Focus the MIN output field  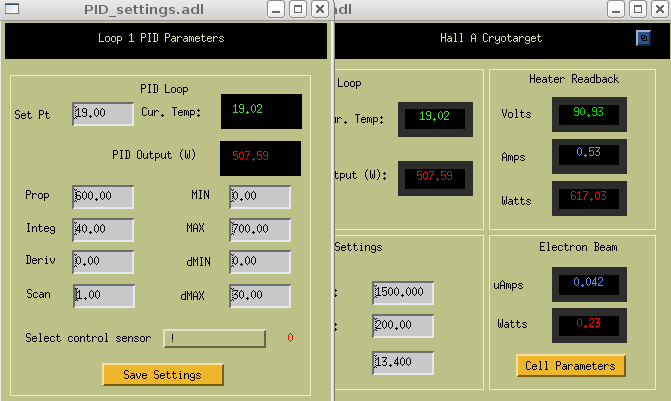260,197
